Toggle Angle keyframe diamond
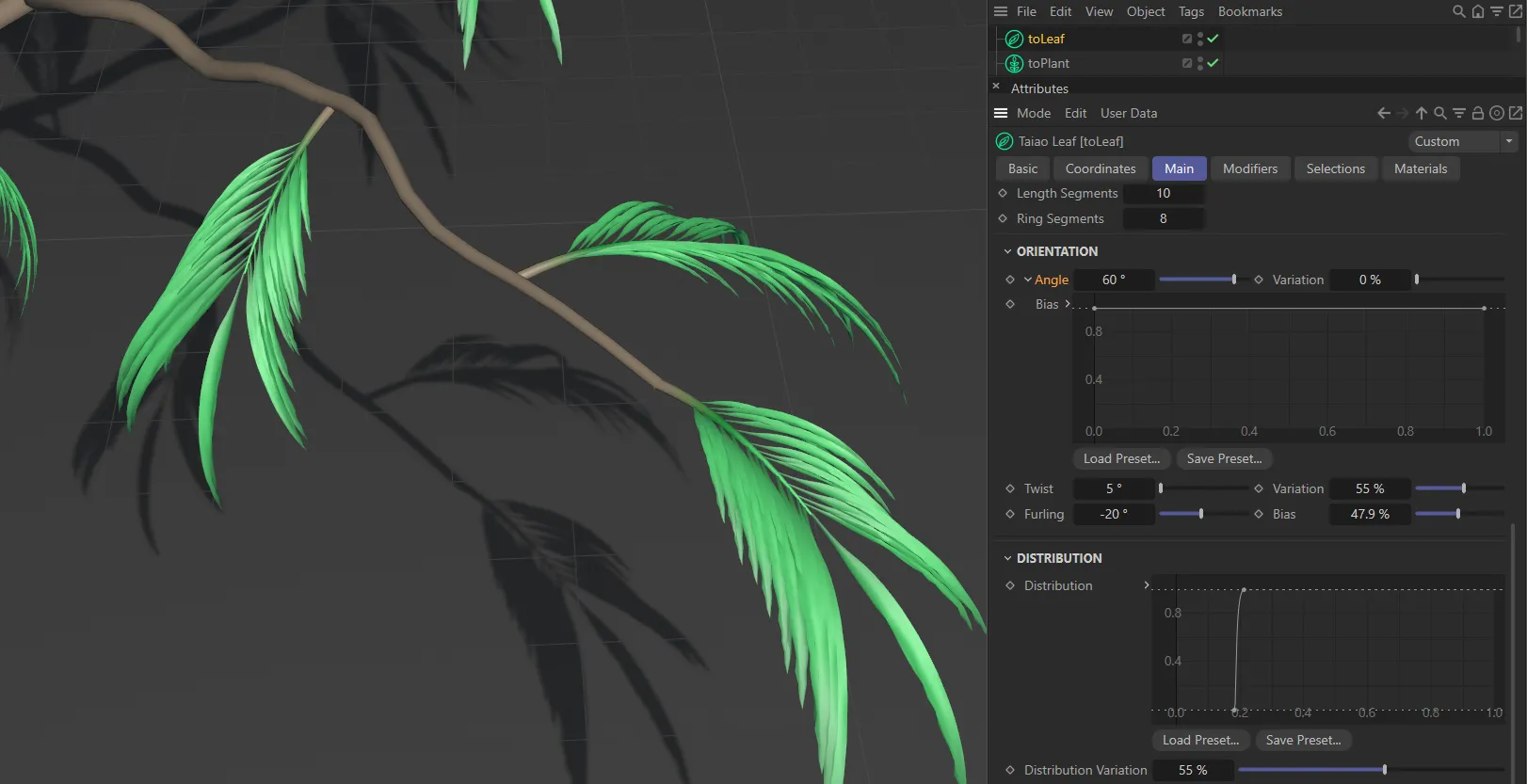This screenshot has height=784, width=1527. click(1010, 280)
